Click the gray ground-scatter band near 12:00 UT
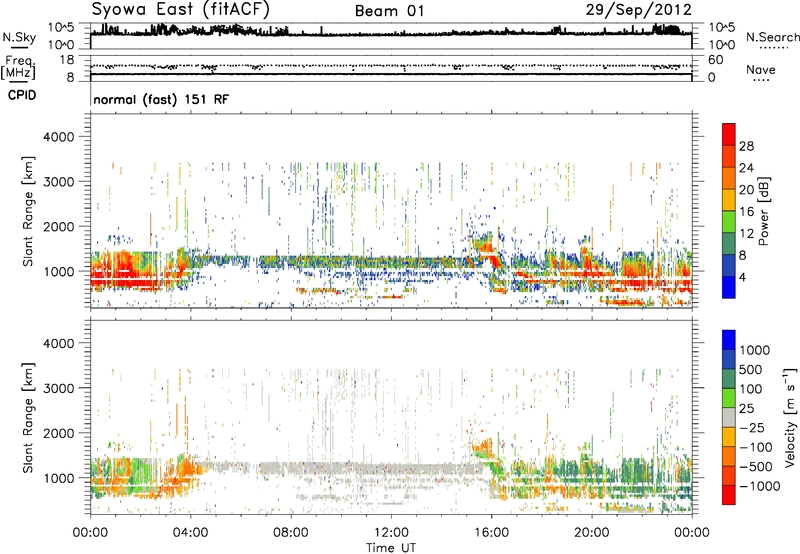The width and height of the screenshot is (800, 554). pos(392,468)
